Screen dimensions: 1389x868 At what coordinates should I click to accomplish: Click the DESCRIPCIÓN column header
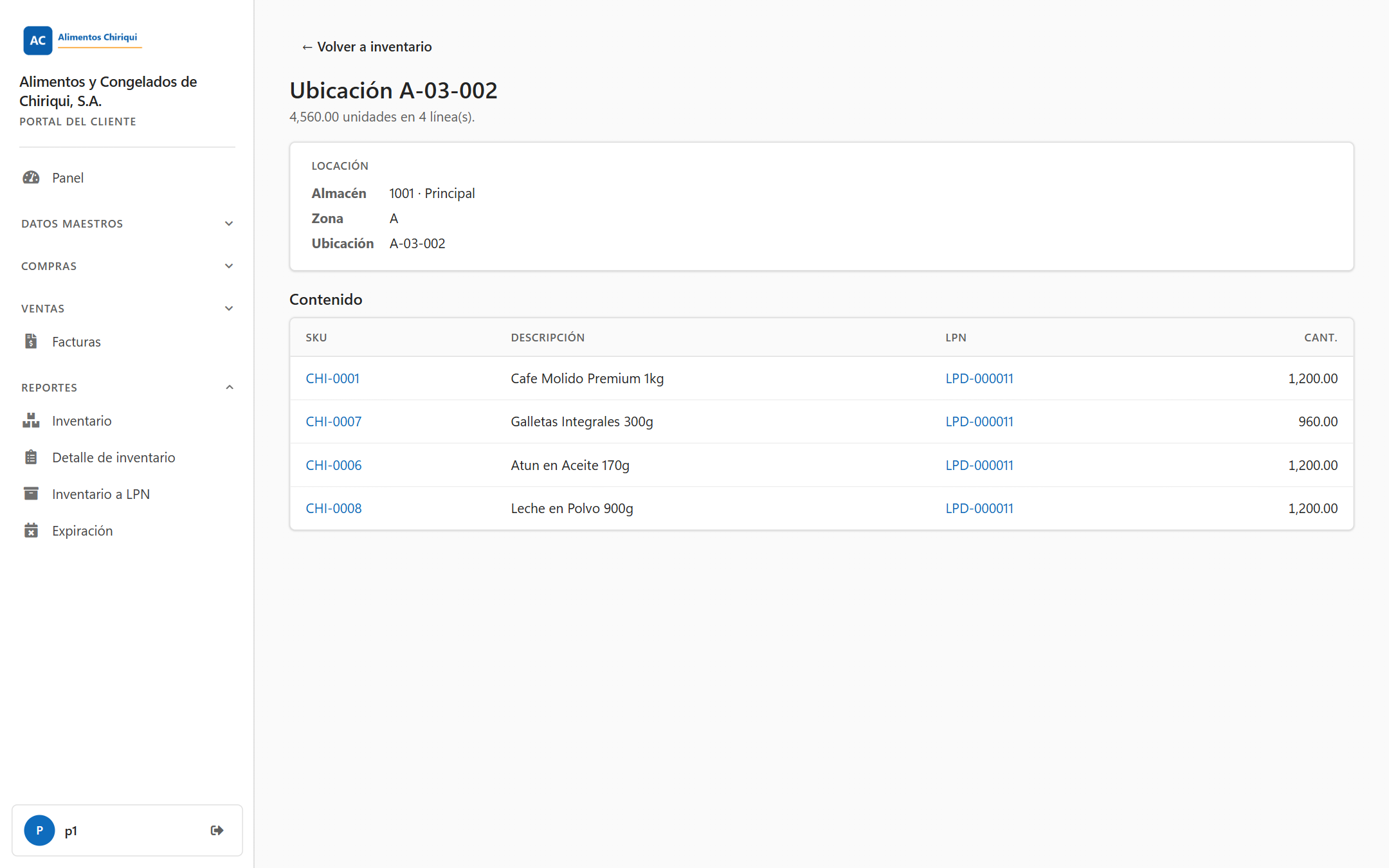548,338
